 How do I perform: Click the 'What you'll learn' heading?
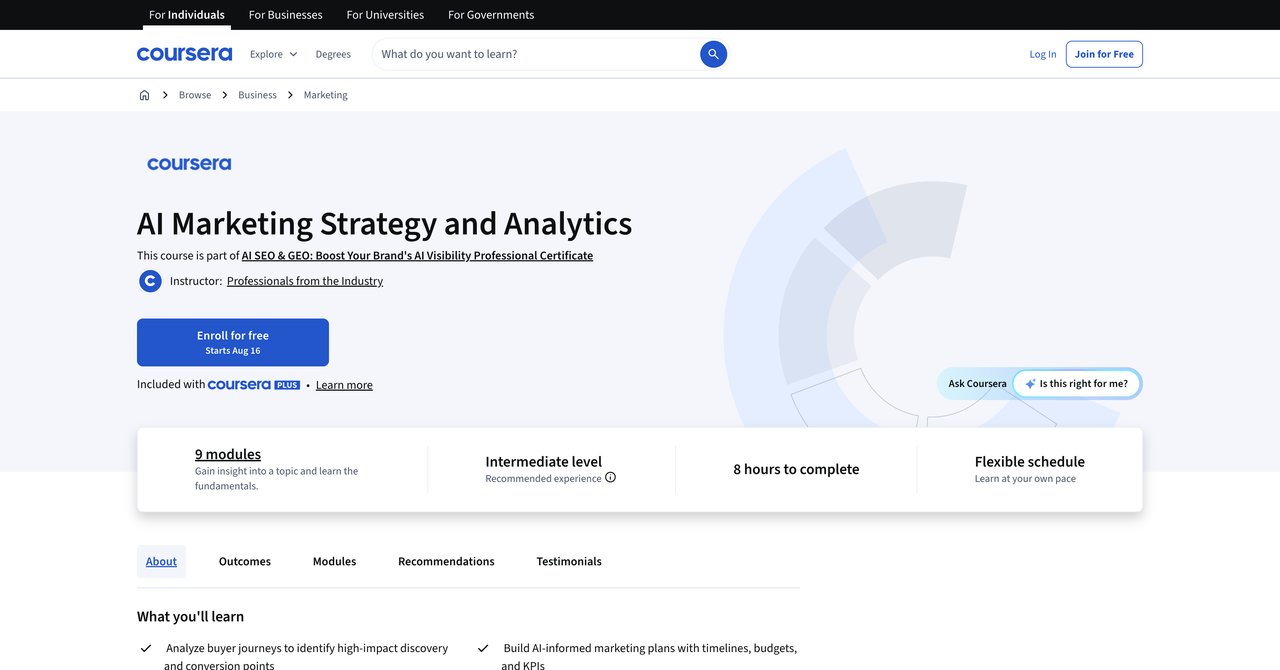point(191,616)
